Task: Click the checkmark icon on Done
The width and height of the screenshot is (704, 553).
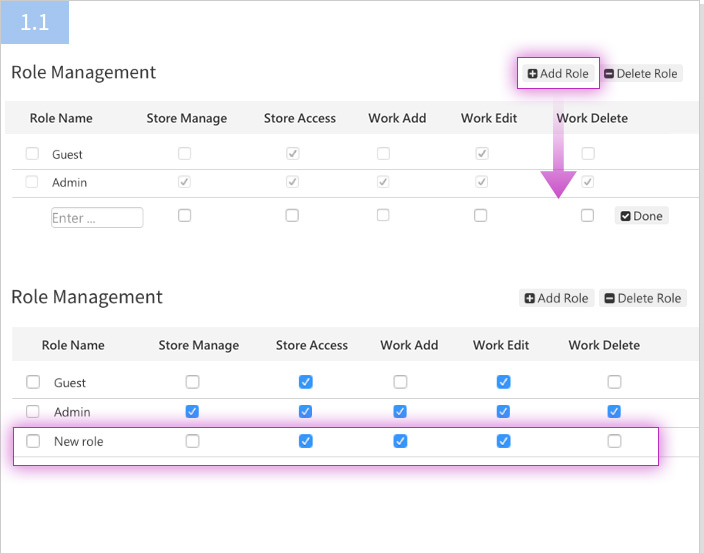Action: click(x=625, y=216)
